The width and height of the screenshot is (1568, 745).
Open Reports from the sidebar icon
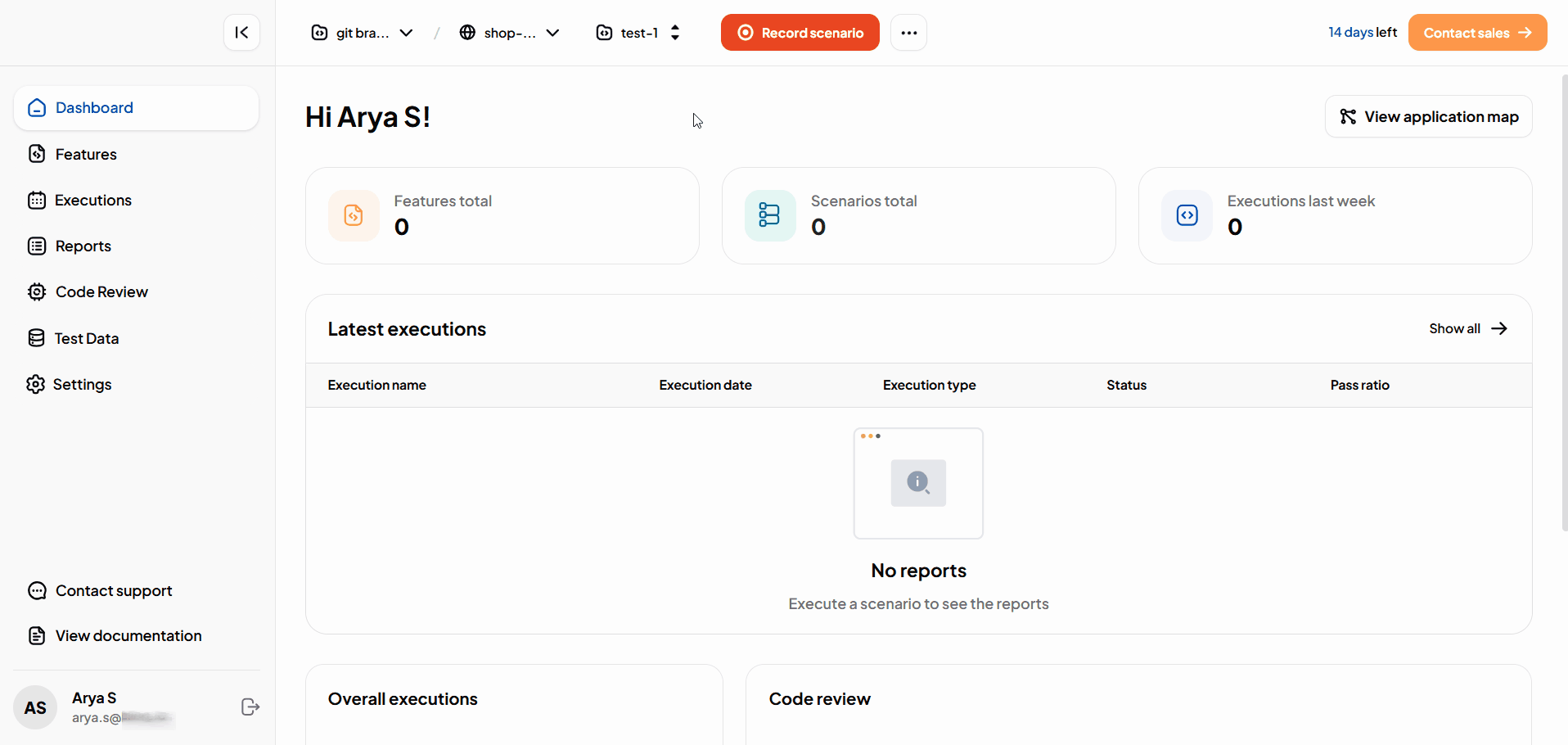coord(36,246)
